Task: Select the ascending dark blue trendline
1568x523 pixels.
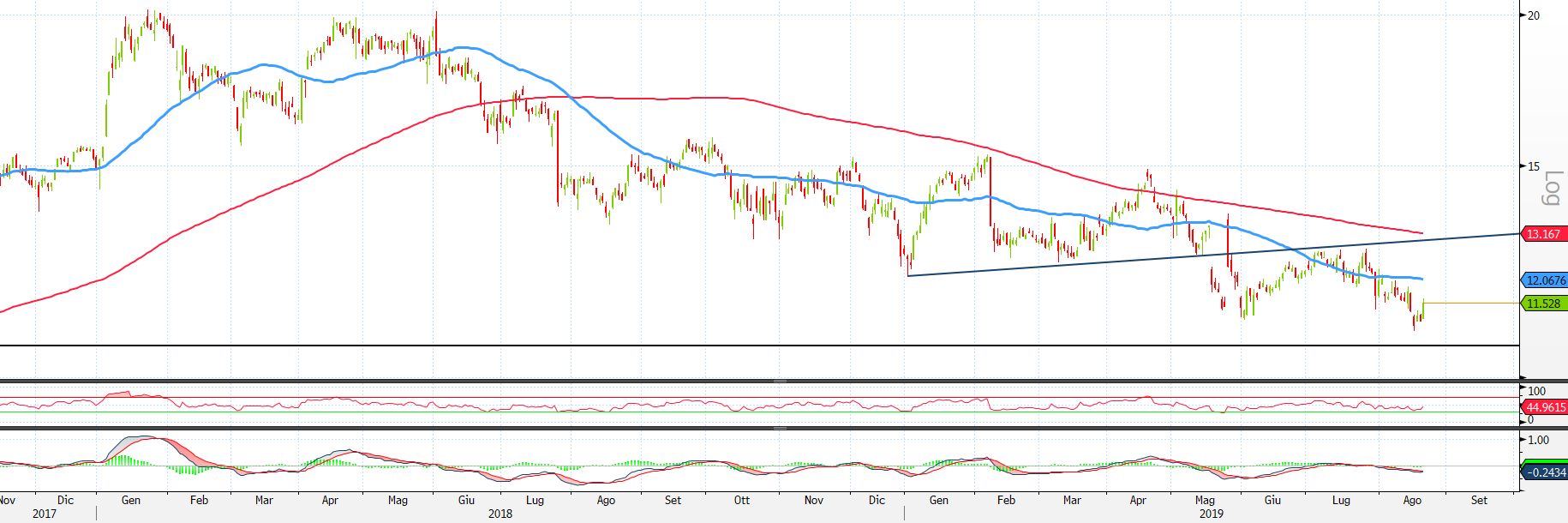Action: tap(1114, 261)
